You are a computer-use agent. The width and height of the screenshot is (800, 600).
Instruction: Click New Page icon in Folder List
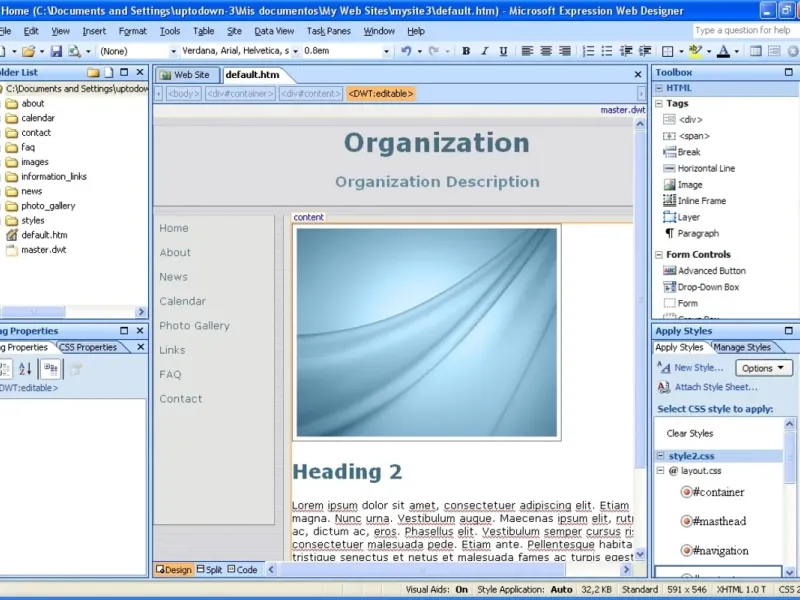point(109,72)
